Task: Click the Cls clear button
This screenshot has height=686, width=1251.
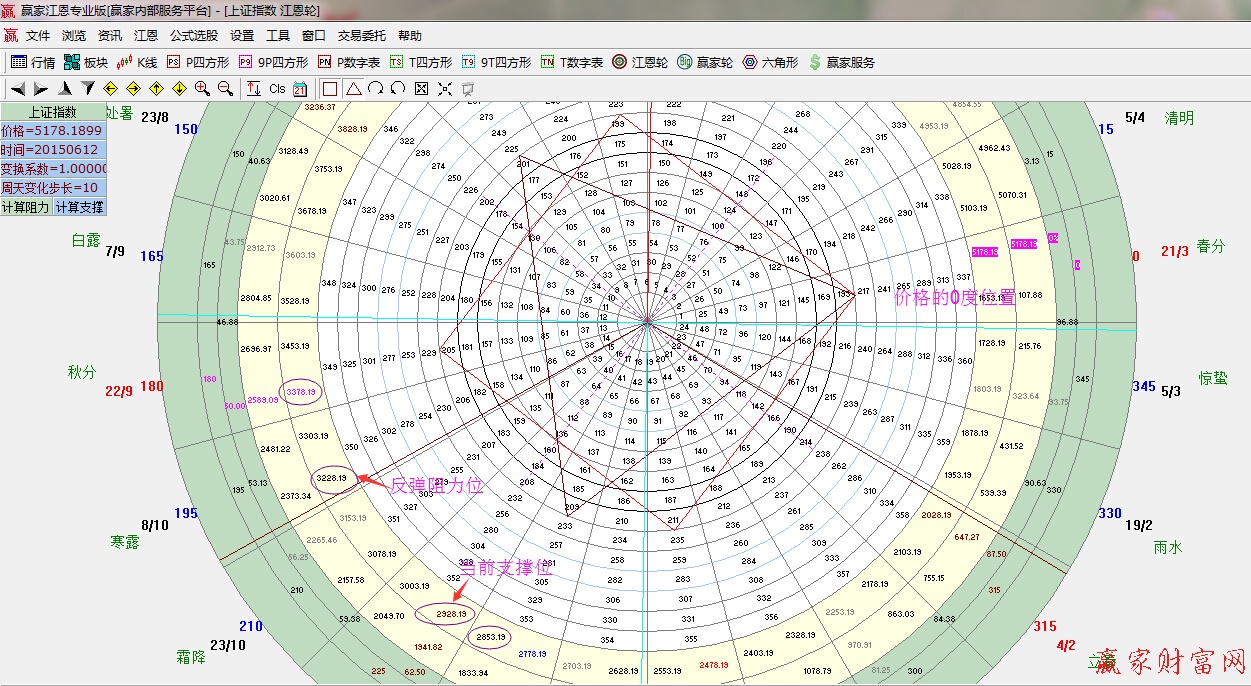Action: coord(277,88)
